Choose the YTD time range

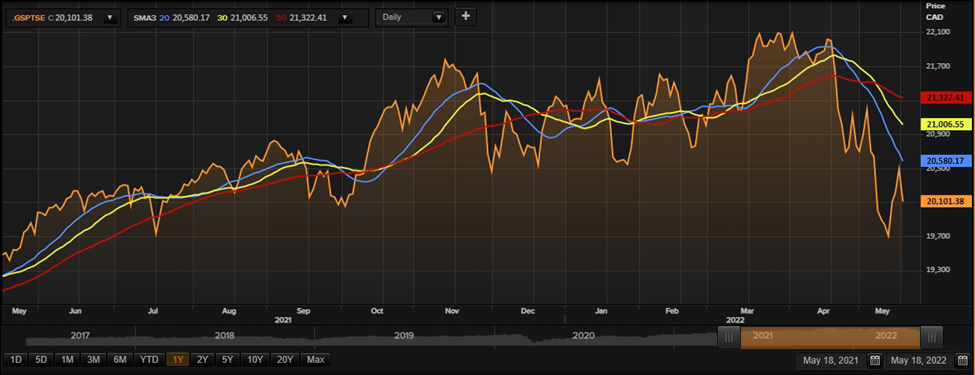[x=149, y=359]
